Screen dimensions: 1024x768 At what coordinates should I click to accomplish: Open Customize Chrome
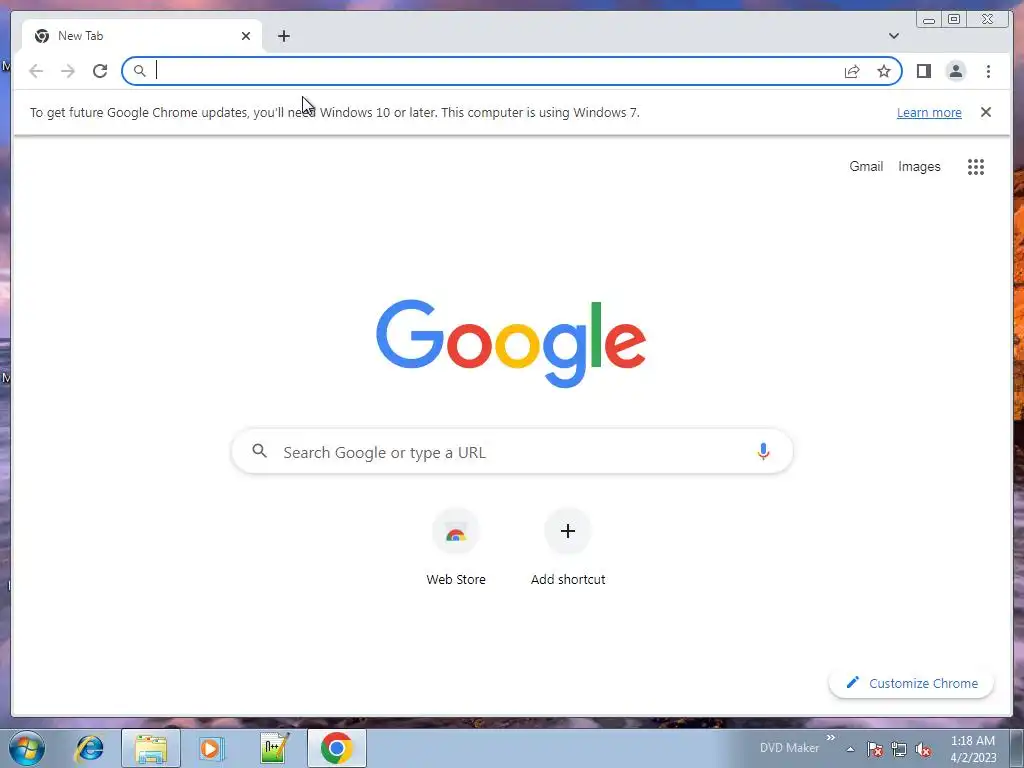tap(911, 683)
